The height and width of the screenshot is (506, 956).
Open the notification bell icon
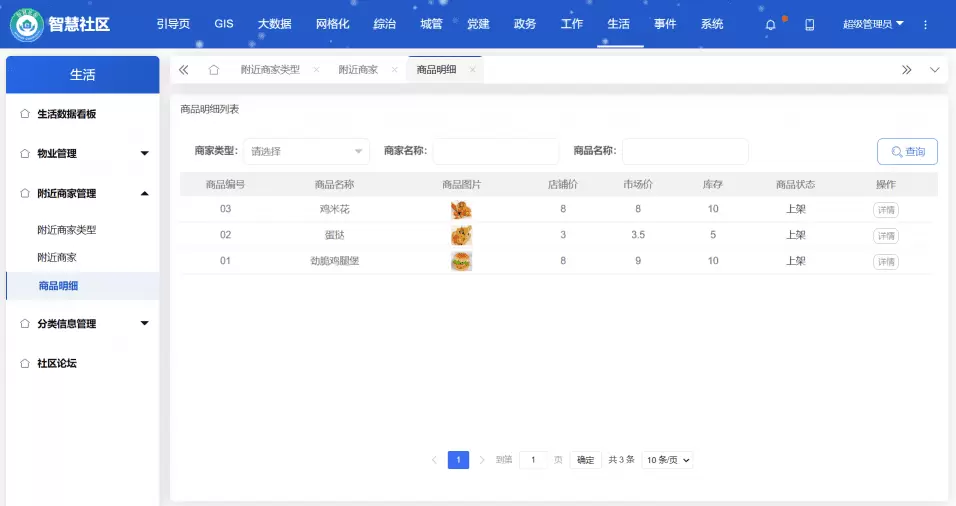tap(771, 25)
